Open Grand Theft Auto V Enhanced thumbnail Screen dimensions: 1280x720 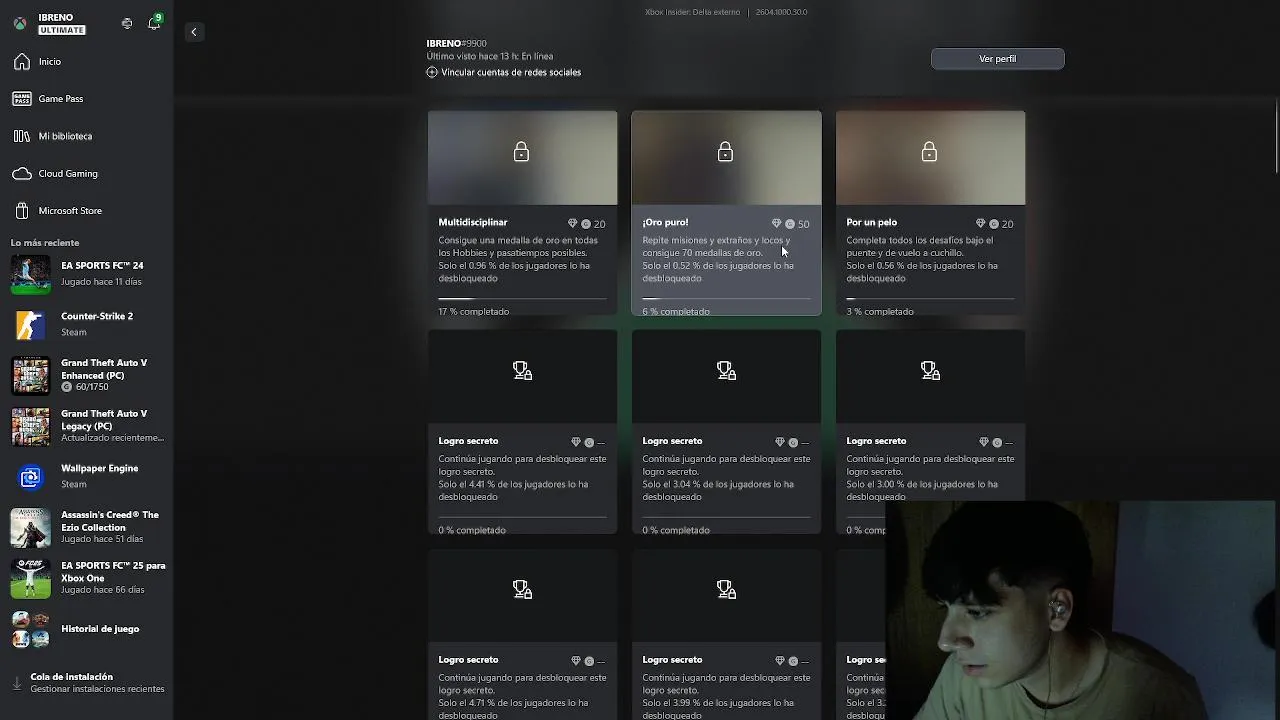(30, 375)
